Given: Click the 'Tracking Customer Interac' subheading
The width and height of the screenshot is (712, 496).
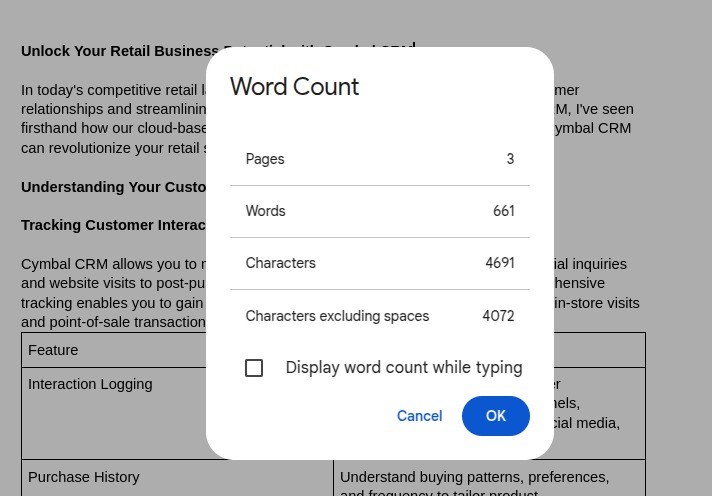Looking at the screenshot, I should [113, 225].
